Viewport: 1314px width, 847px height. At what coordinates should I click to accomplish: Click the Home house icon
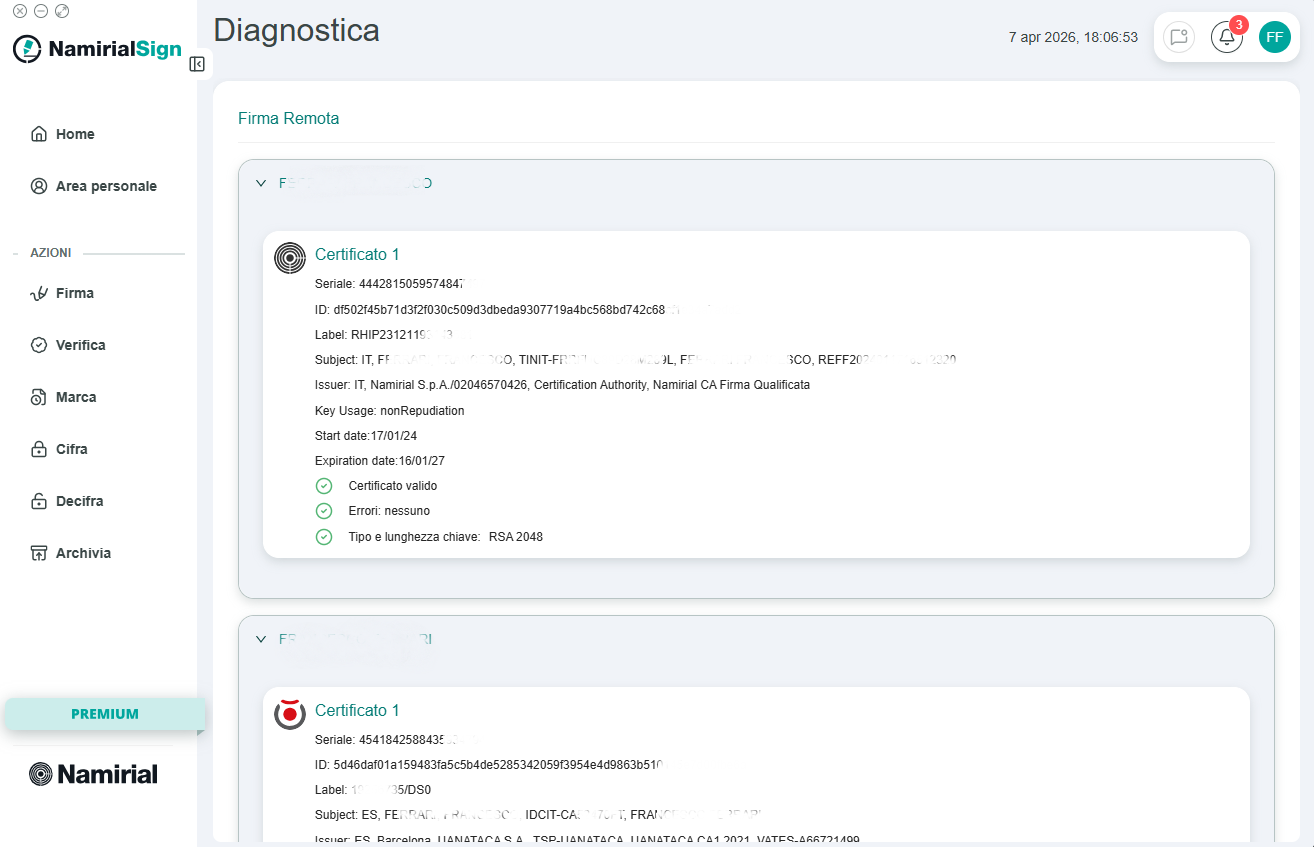[39, 134]
